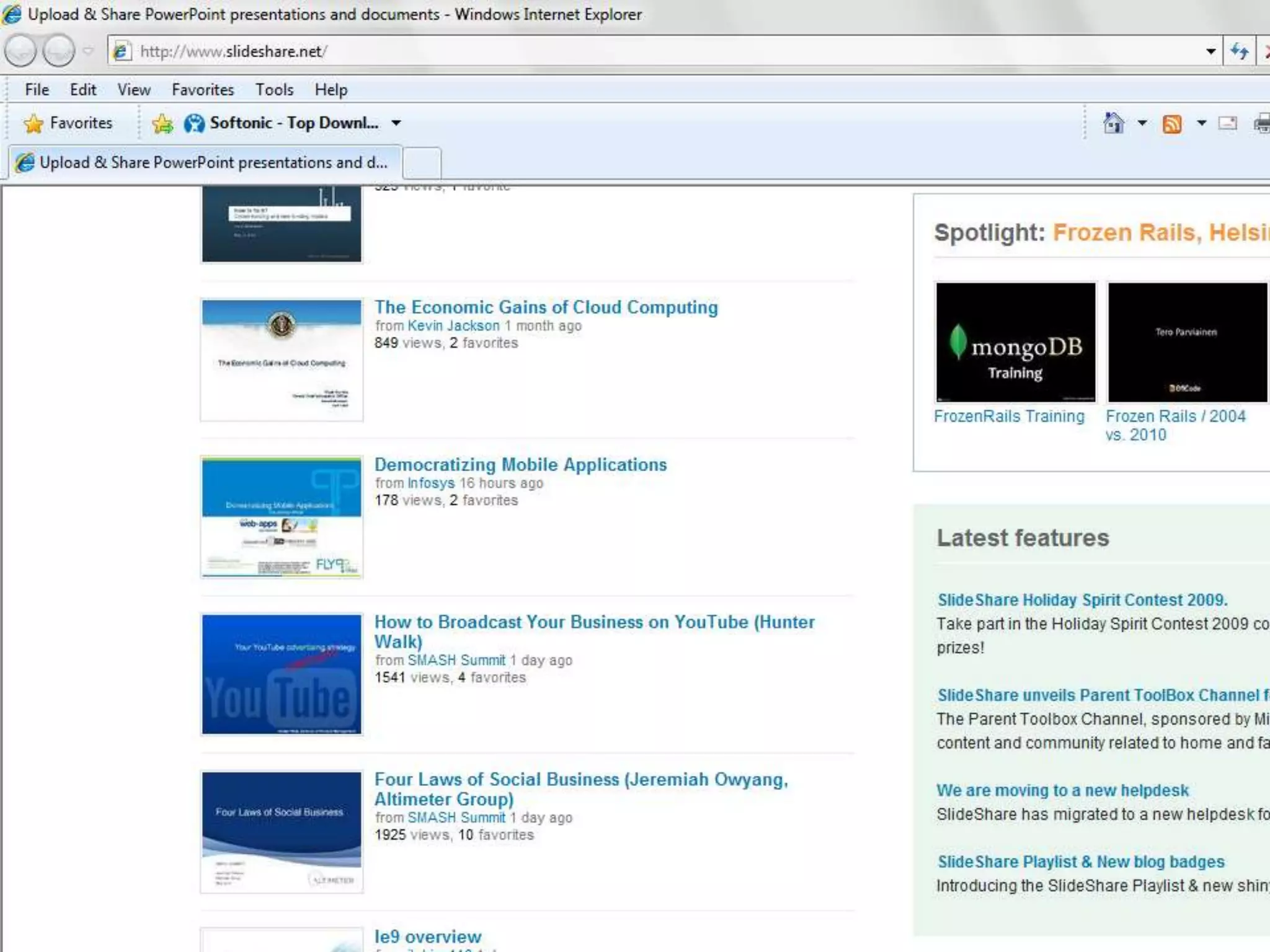The width and height of the screenshot is (1270, 952).
Task: Open the Tools menu
Action: point(274,90)
